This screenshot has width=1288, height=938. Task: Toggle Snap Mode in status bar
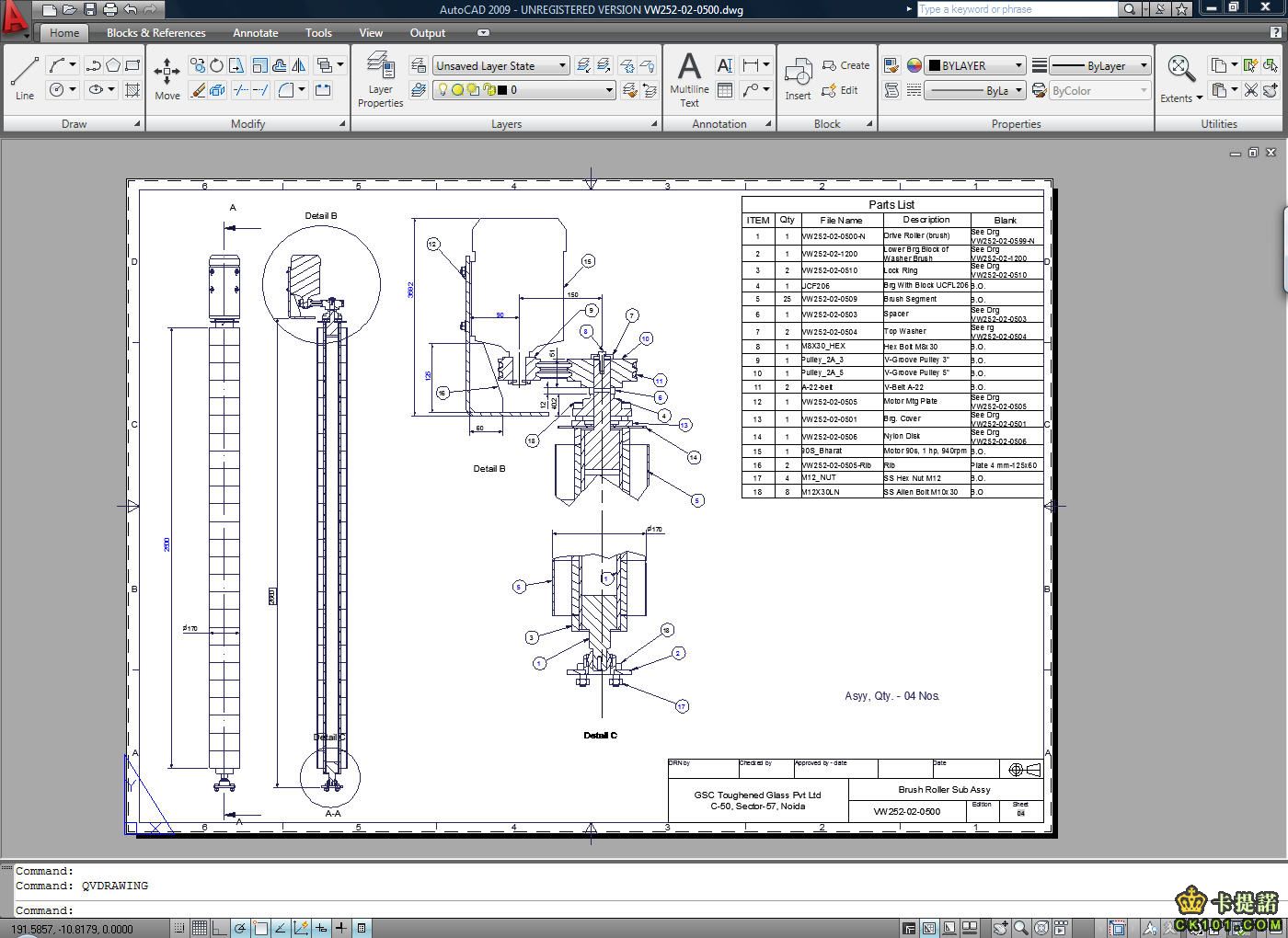(179, 928)
